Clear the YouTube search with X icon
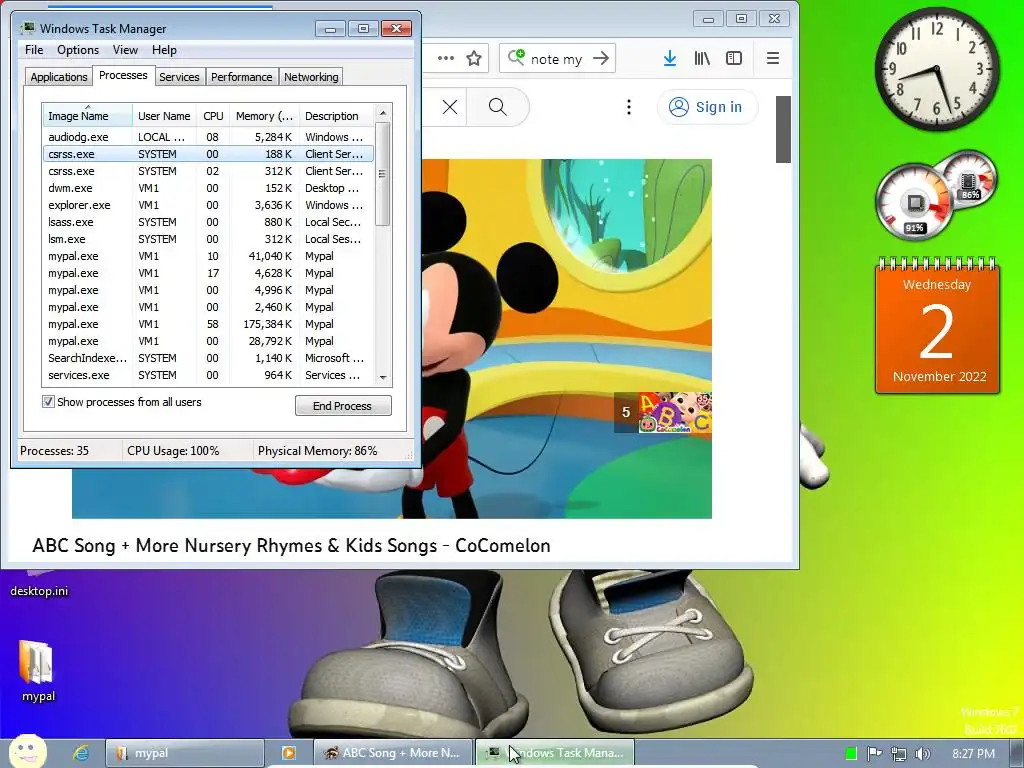Viewport: 1024px width, 768px height. (x=450, y=107)
